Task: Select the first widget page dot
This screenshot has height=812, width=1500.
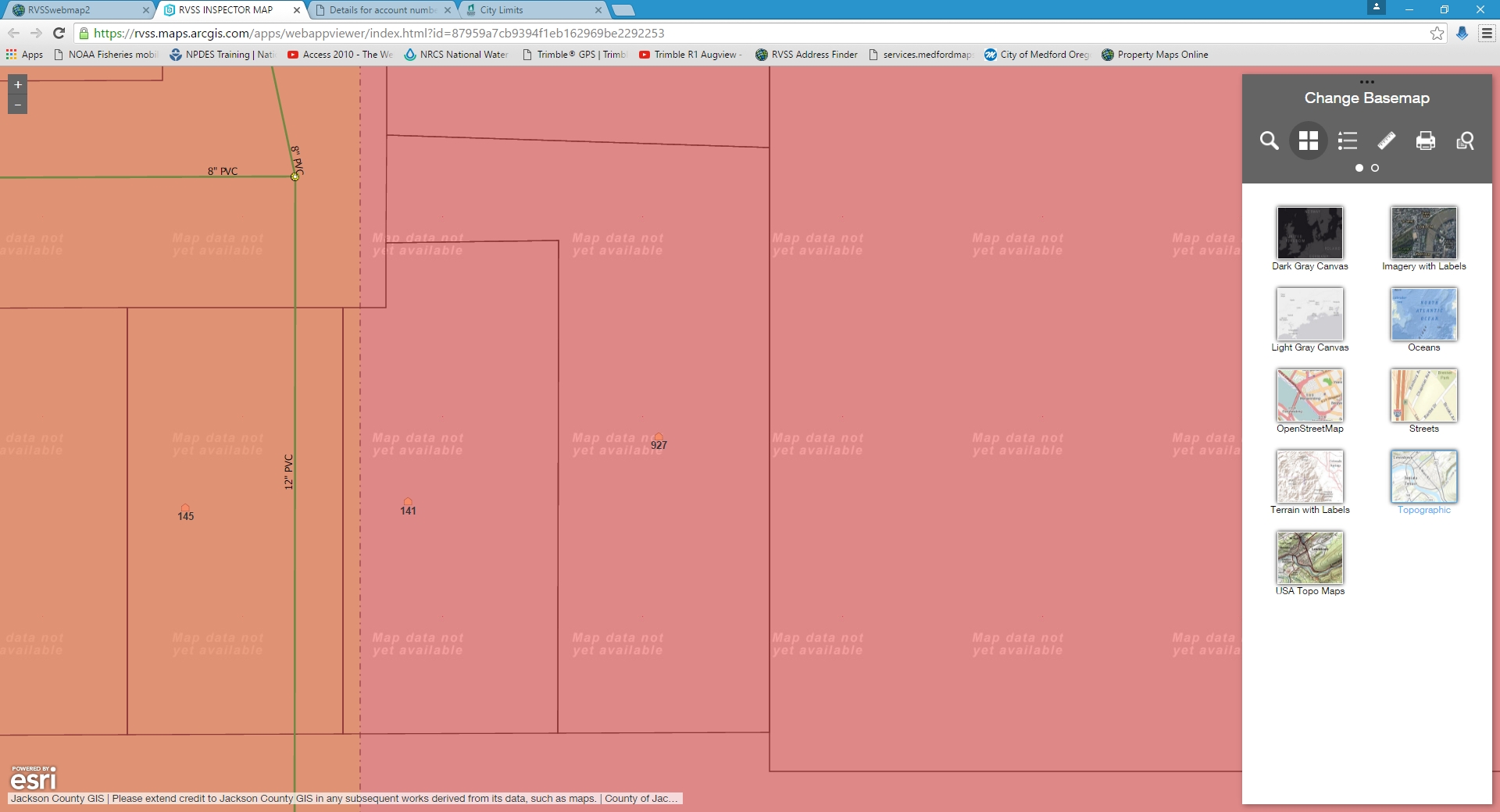Action: point(1359,167)
